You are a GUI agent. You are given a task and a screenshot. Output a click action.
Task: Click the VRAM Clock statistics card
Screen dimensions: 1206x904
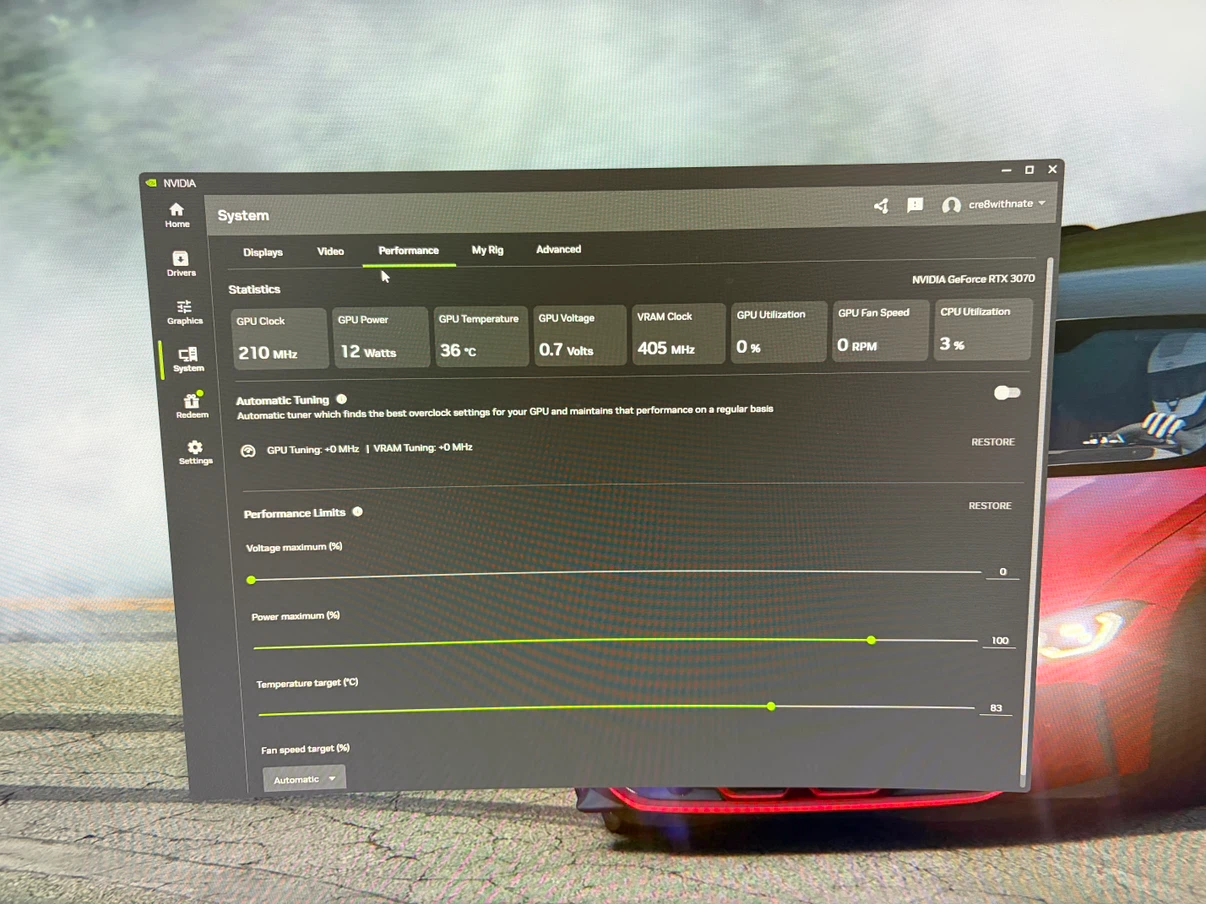point(678,333)
